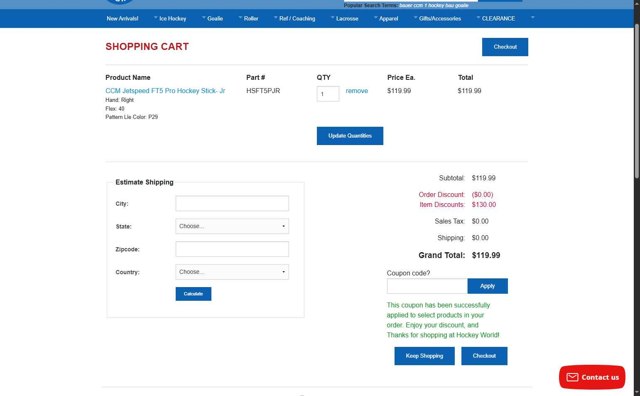Click the Calculate shipping button
The height and width of the screenshot is (396, 640).
pyautogui.click(x=193, y=294)
